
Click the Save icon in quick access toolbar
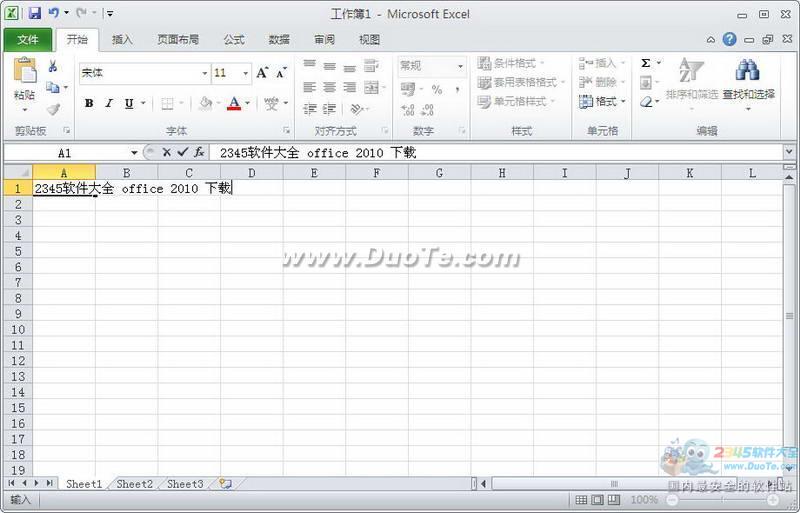coord(34,13)
